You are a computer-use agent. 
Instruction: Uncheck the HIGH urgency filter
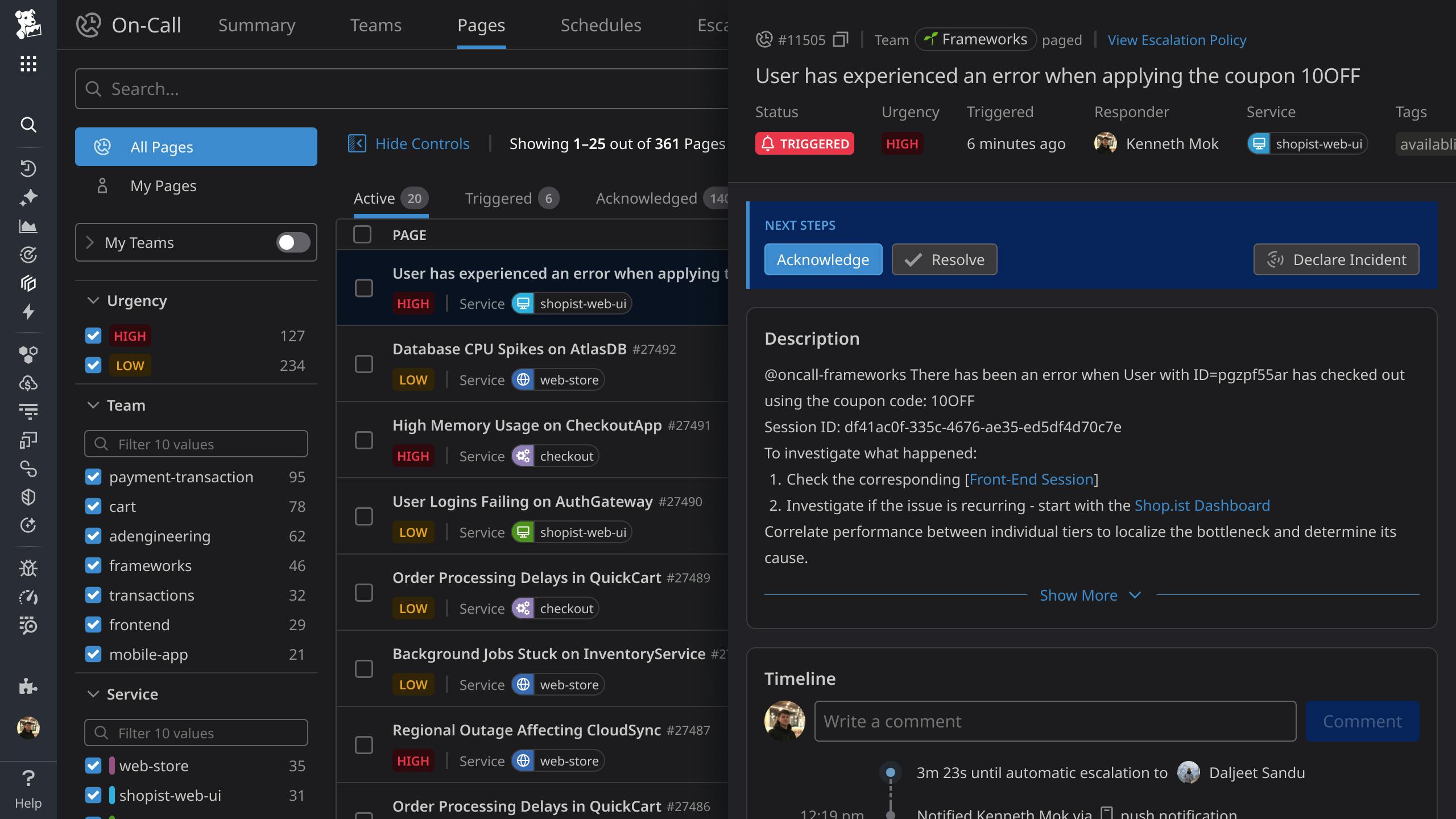click(x=93, y=336)
